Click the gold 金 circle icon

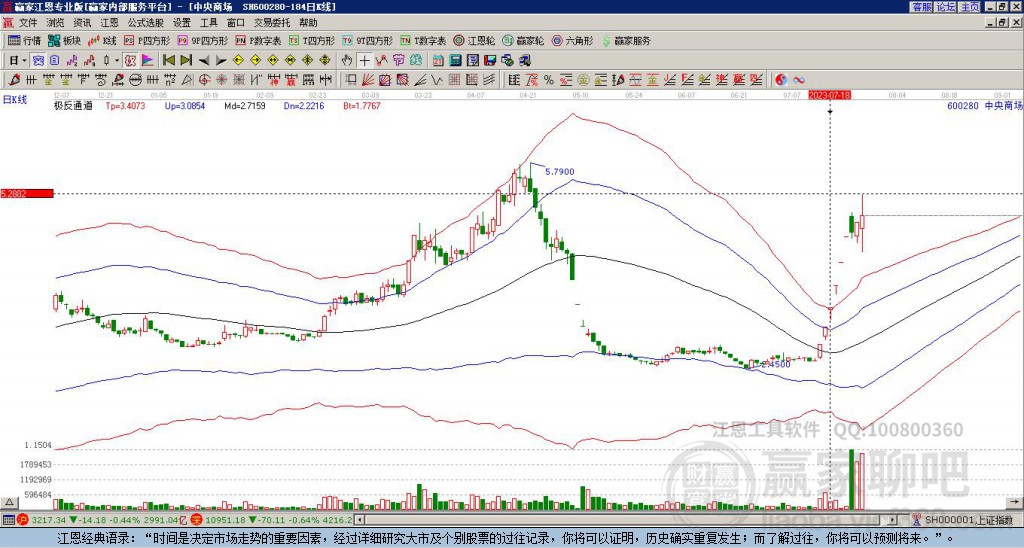tap(583, 80)
